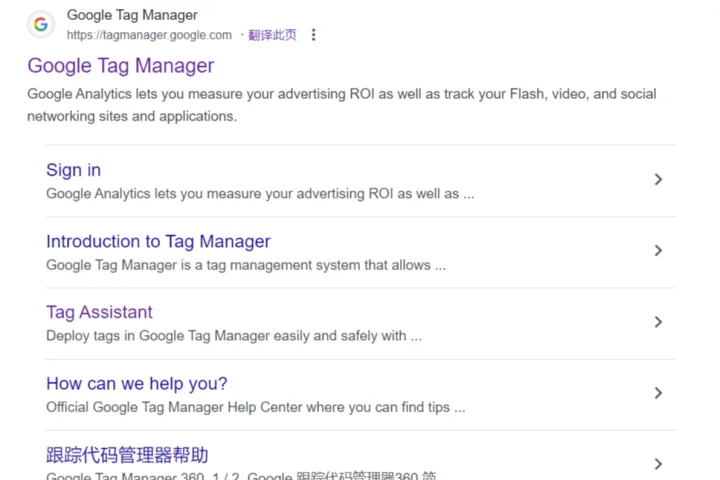Viewport: 720px width, 480px height.
Task: Expand the 跟踪代码管理器帮助 row chevron
Action: [658, 464]
